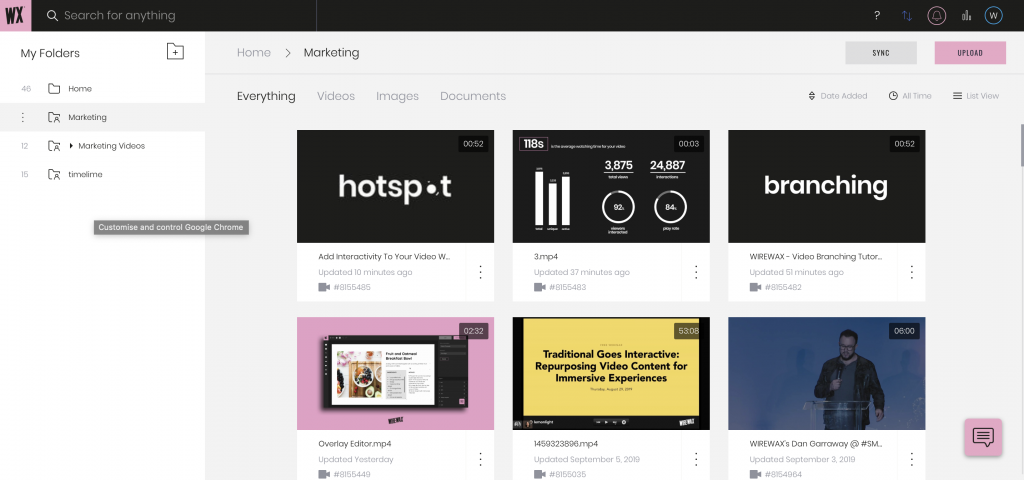The image size is (1024, 480).
Task: Click camera icon beside #8155485
Action: pyautogui.click(x=324, y=287)
